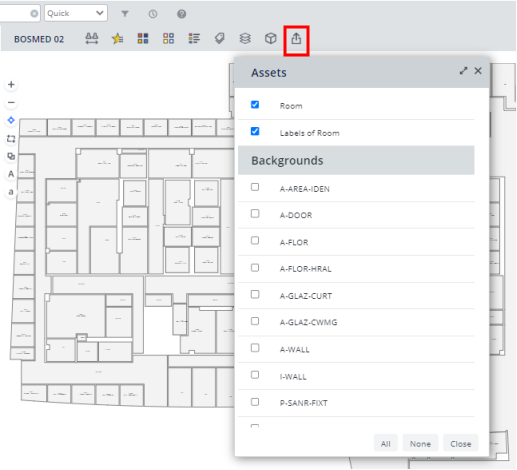Enable the A-WALL background layer
This screenshot has height=470, width=517.
pos(255,348)
